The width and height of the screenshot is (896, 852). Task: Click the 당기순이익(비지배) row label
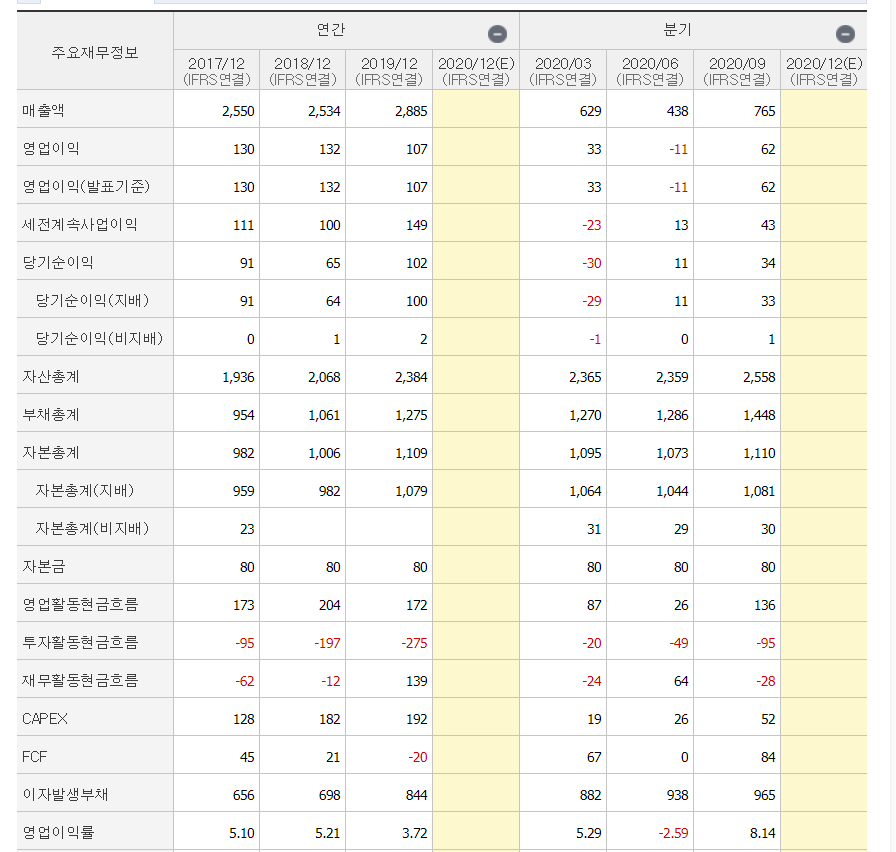pos(99,338)
